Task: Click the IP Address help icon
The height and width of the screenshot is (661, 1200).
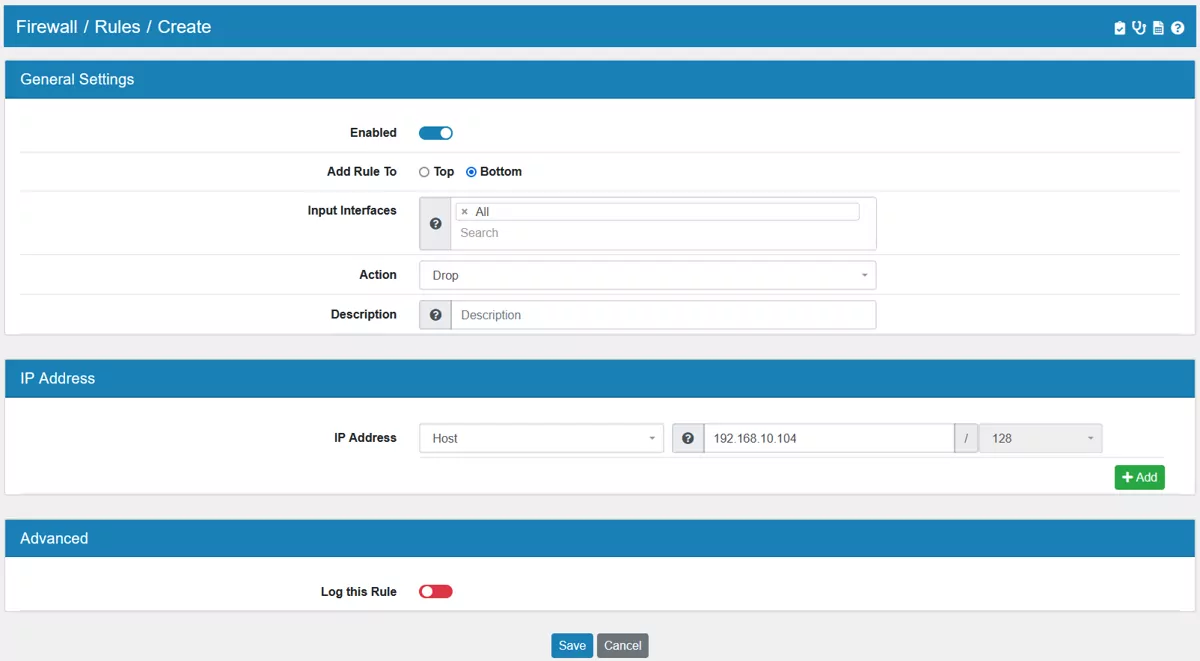Action: point(688,438)
